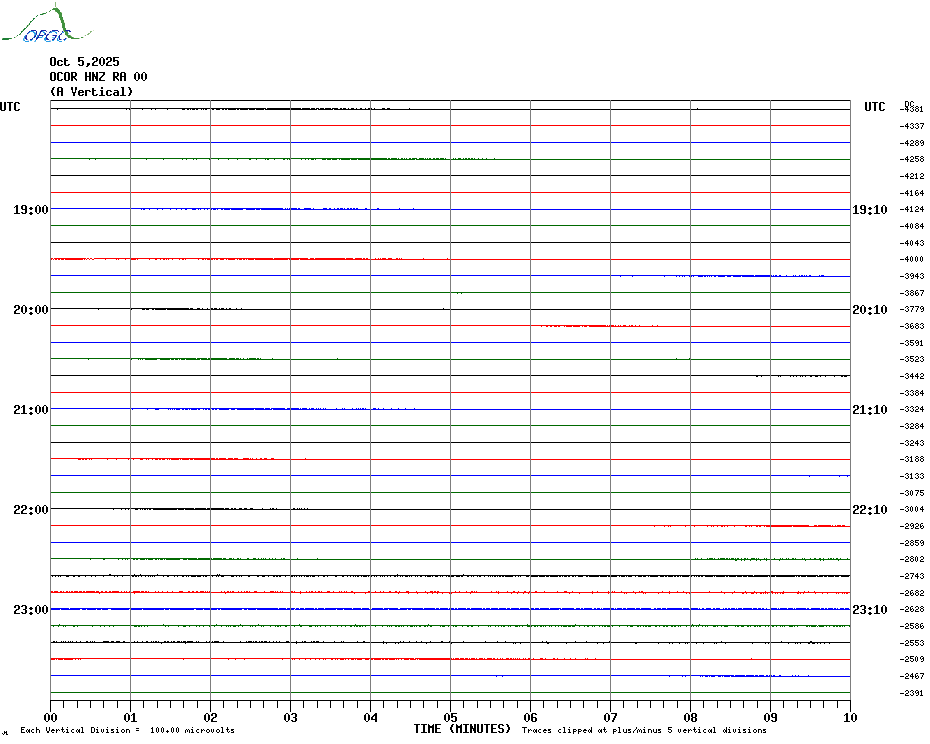Select the 20:10 time label on right
Viewport: 930px width, 744px height.
point(869,310)
